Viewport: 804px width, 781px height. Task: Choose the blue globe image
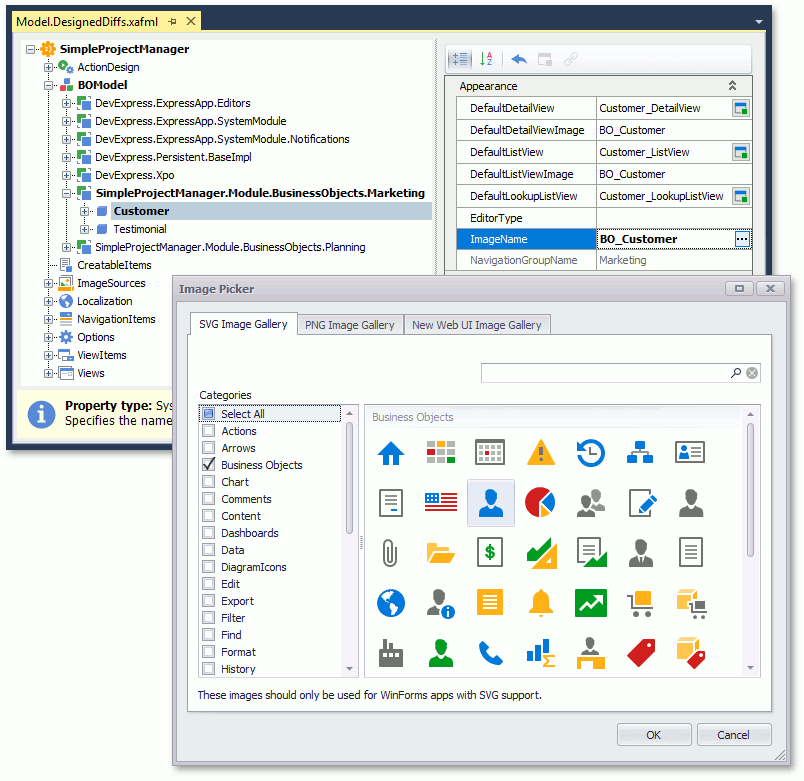[x=390, y=603]
